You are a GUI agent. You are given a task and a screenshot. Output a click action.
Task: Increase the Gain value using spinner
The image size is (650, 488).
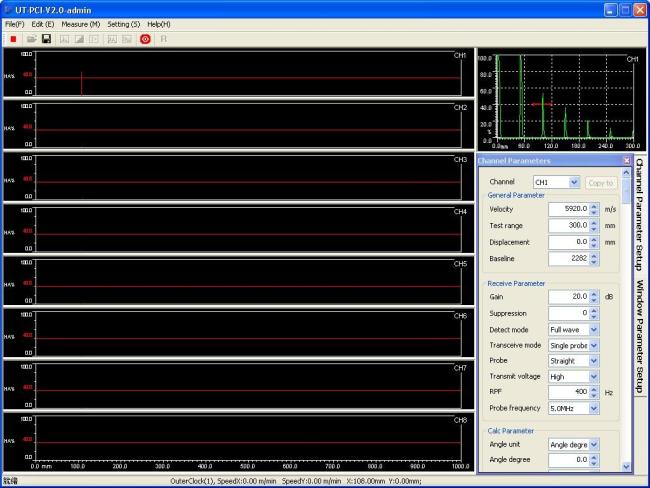[594, 294]
